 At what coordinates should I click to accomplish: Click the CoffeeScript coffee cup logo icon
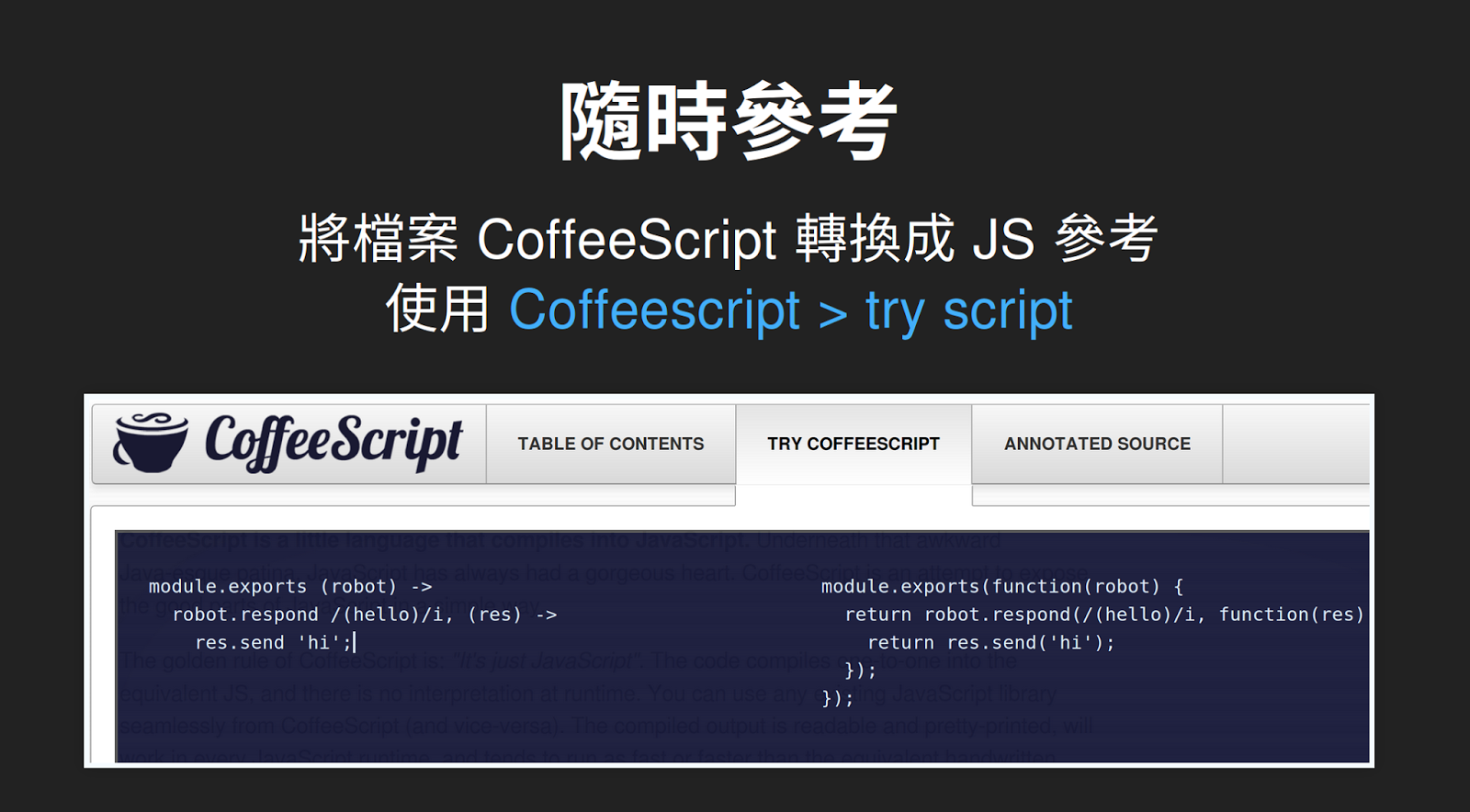point(151,443)
